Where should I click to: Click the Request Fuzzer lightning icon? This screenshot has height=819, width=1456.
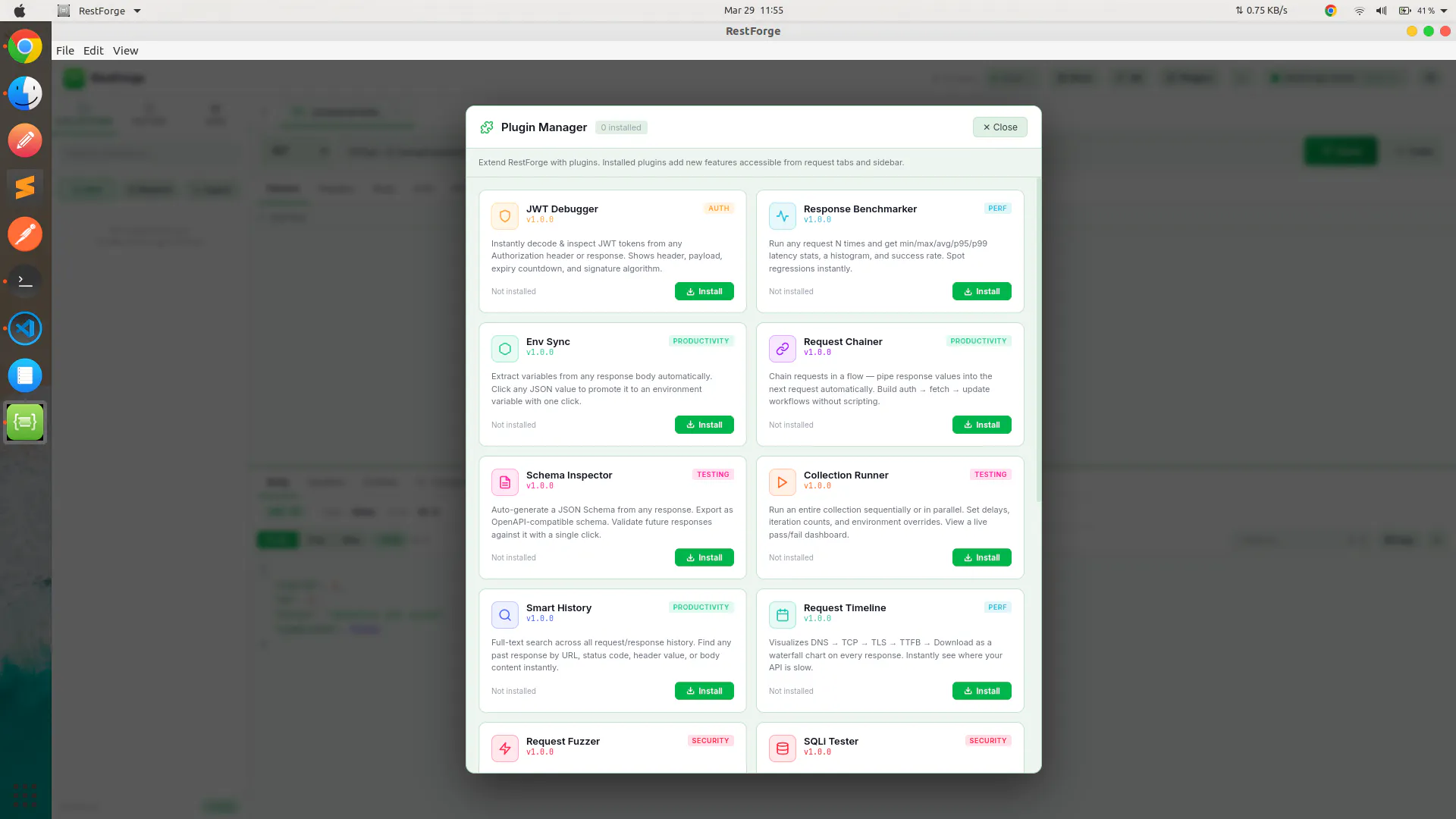[x=505, y=748]
